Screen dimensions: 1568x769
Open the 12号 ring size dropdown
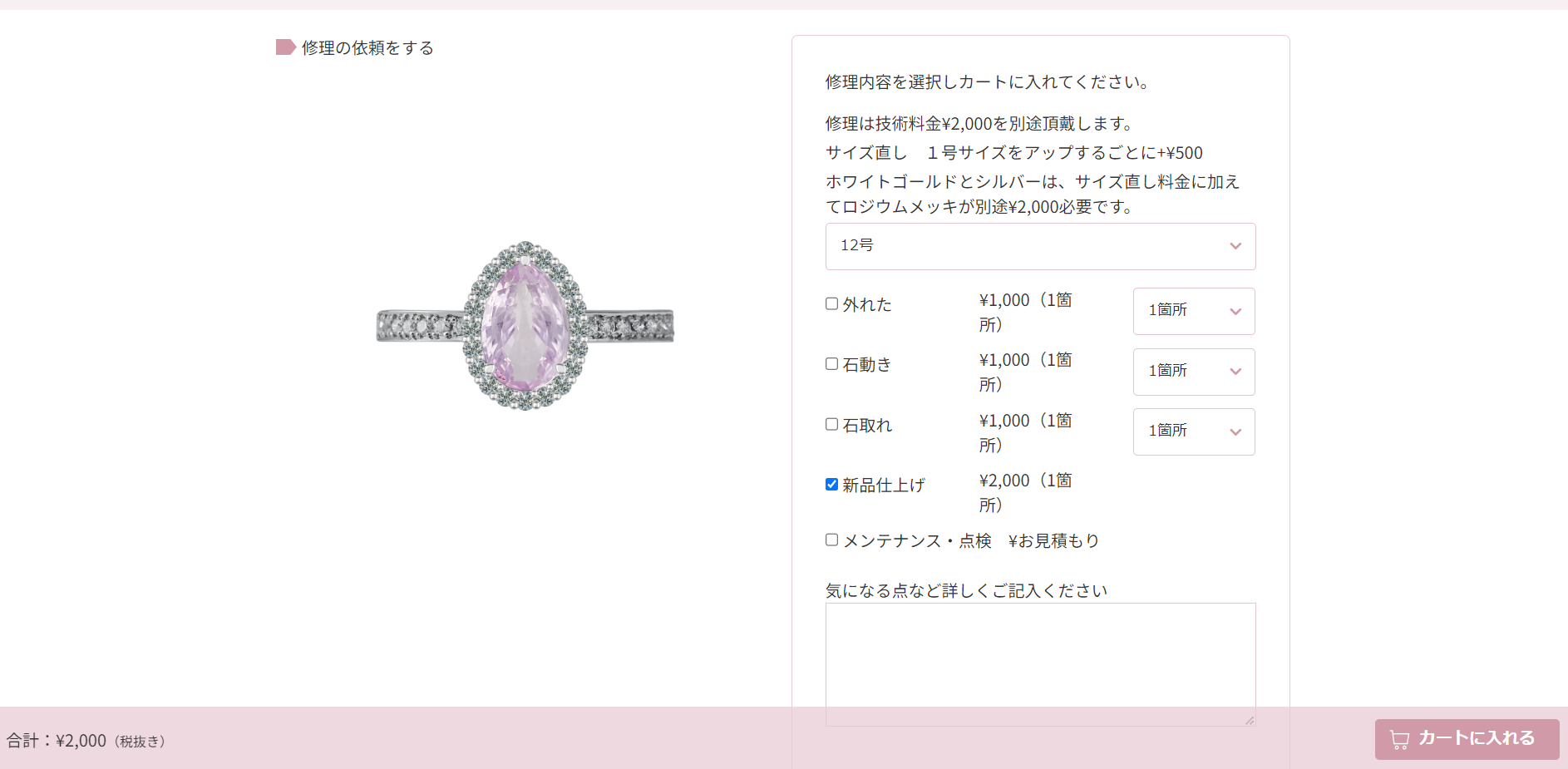tap(1040, 246)
